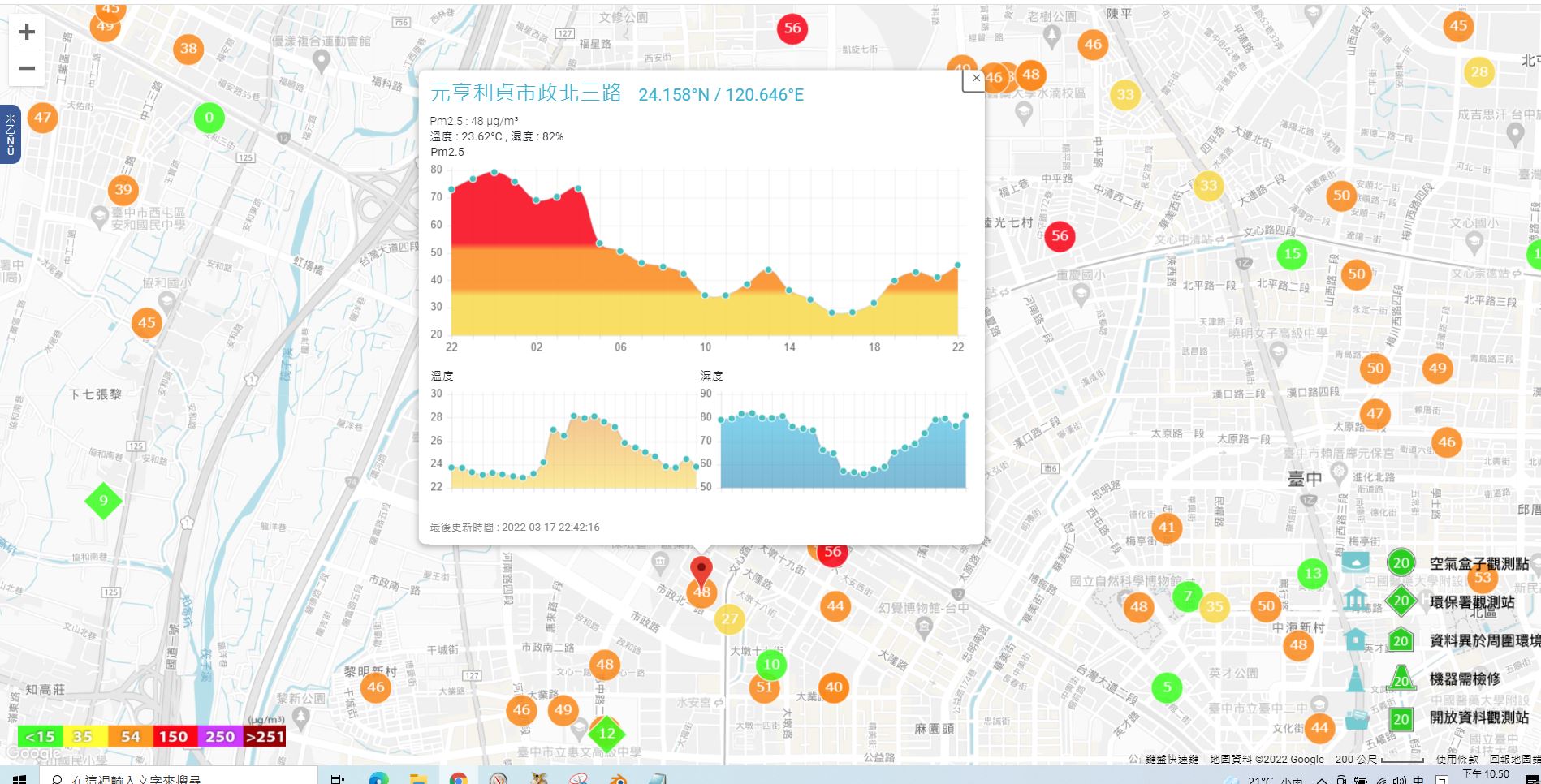
Task: Open the yellow 28 sensor marker
Action: 1479,71
